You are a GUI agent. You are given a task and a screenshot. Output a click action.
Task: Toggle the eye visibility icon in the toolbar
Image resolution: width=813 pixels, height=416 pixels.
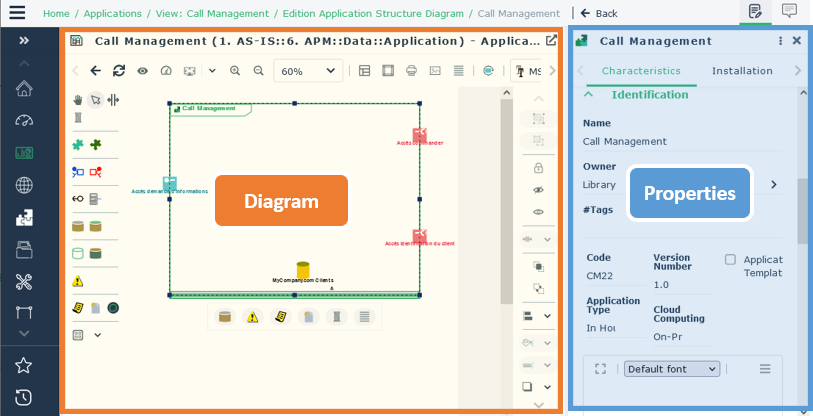(142, 71)
